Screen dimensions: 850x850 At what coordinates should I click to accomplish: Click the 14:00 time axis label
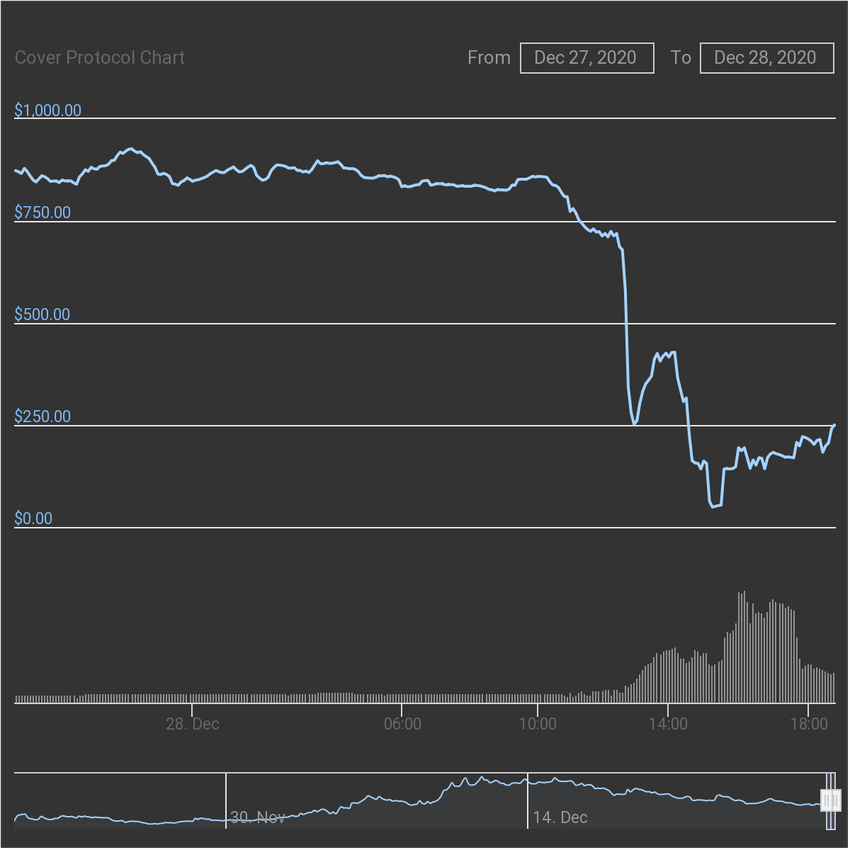point(668,724)
